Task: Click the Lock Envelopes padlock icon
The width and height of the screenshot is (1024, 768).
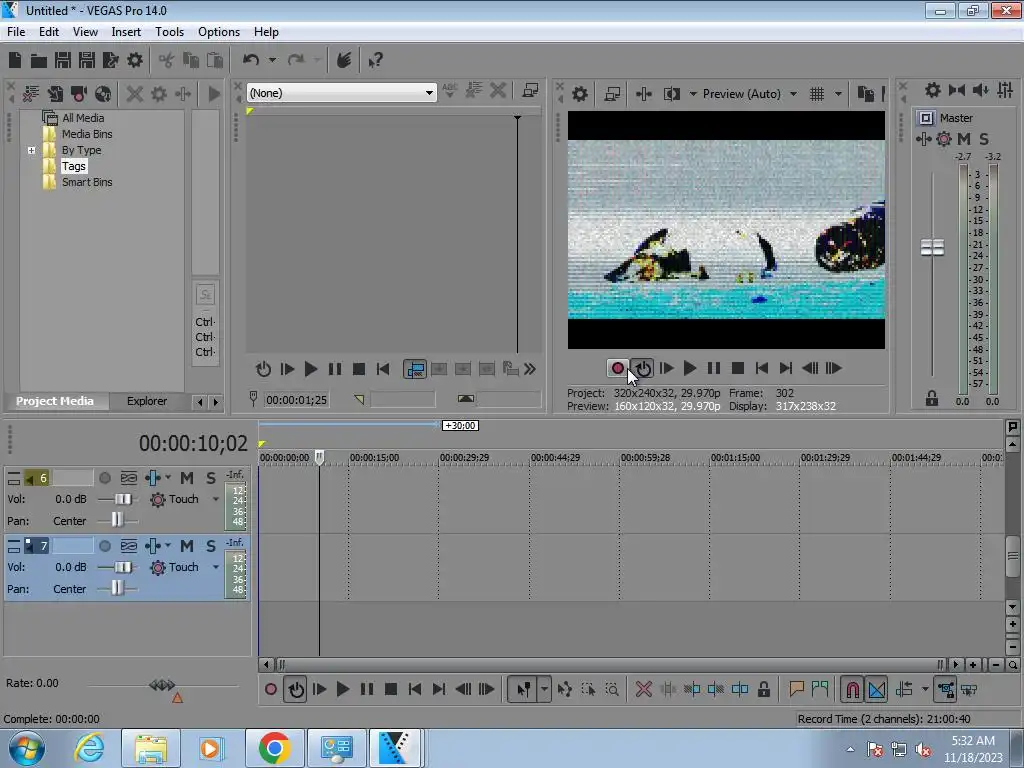Action: coord(763,690)
